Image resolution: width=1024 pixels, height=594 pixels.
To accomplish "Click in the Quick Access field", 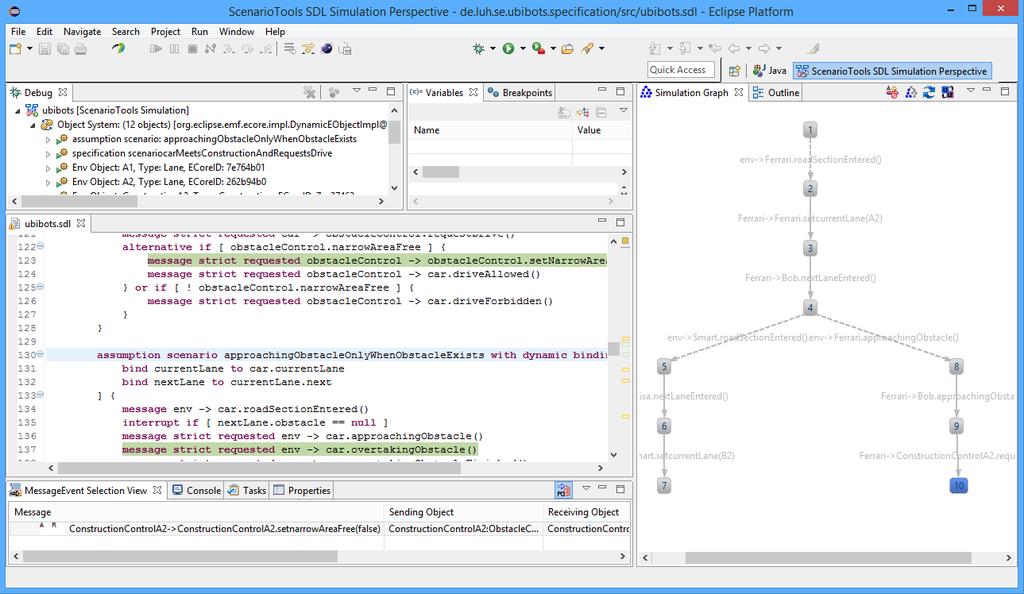I will pyautogui.click(x=680, y=70).
